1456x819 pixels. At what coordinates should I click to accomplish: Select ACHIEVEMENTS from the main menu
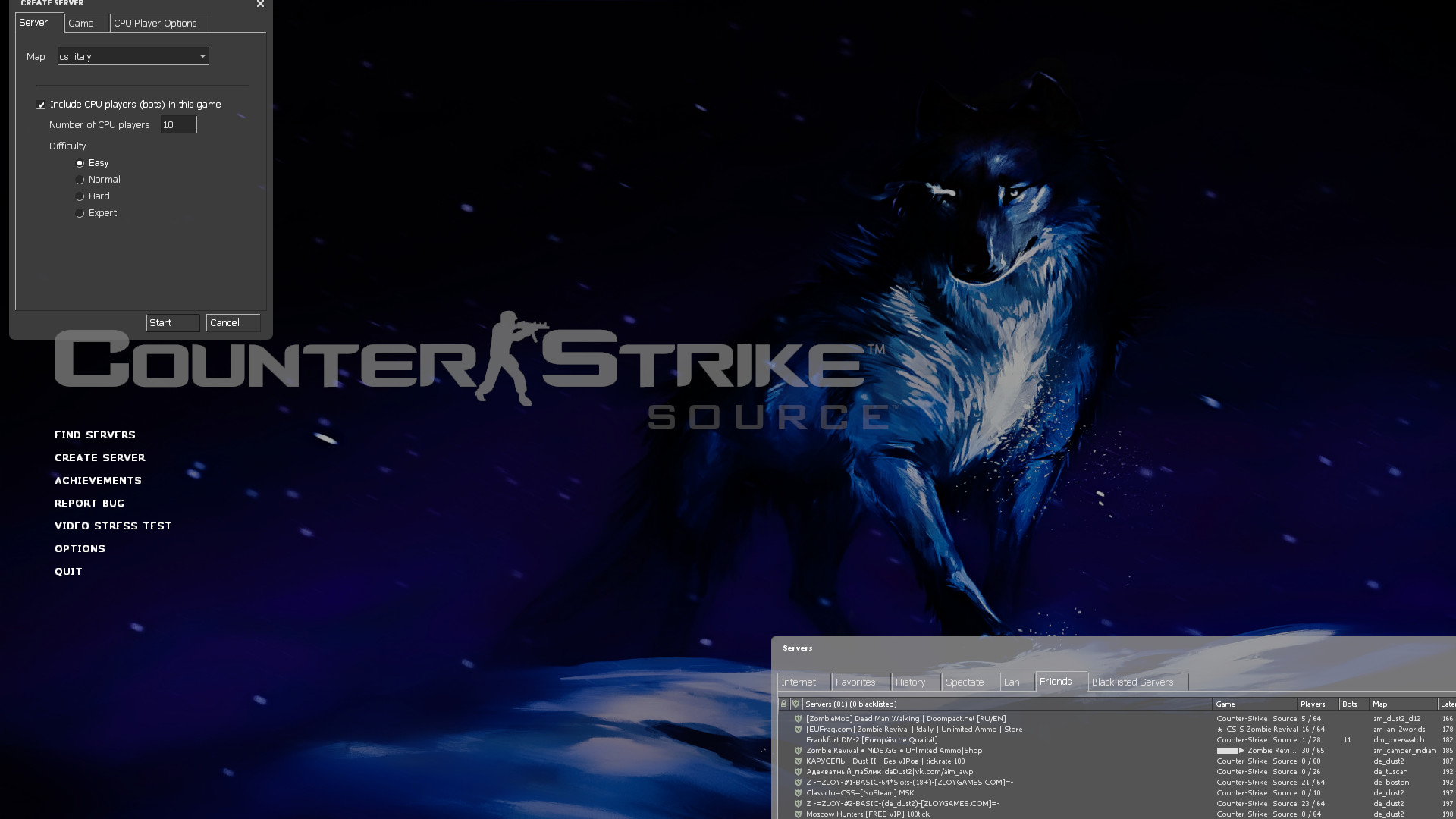(x=98, y=480)
